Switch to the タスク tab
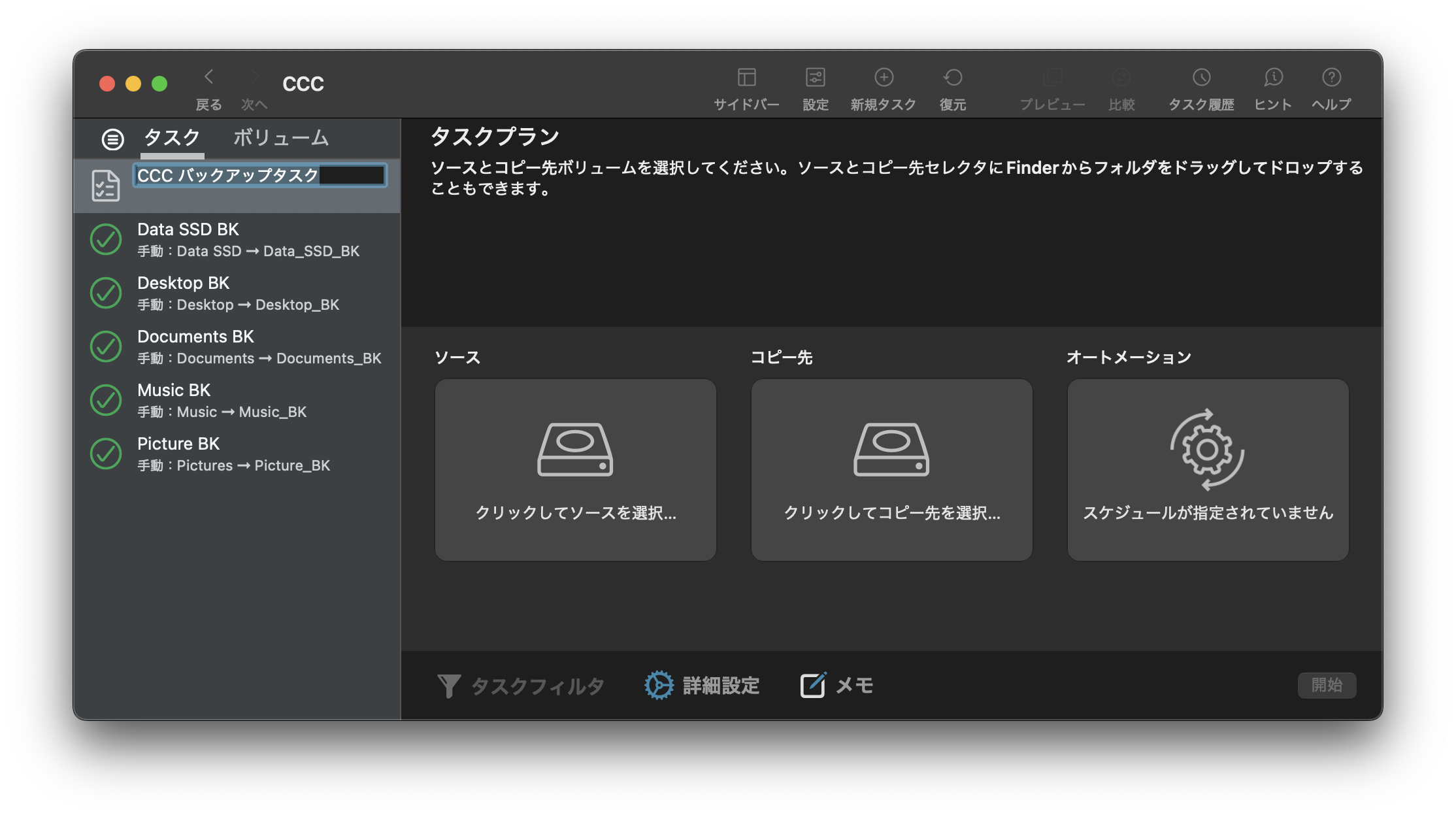 click(x=172, y=138)
